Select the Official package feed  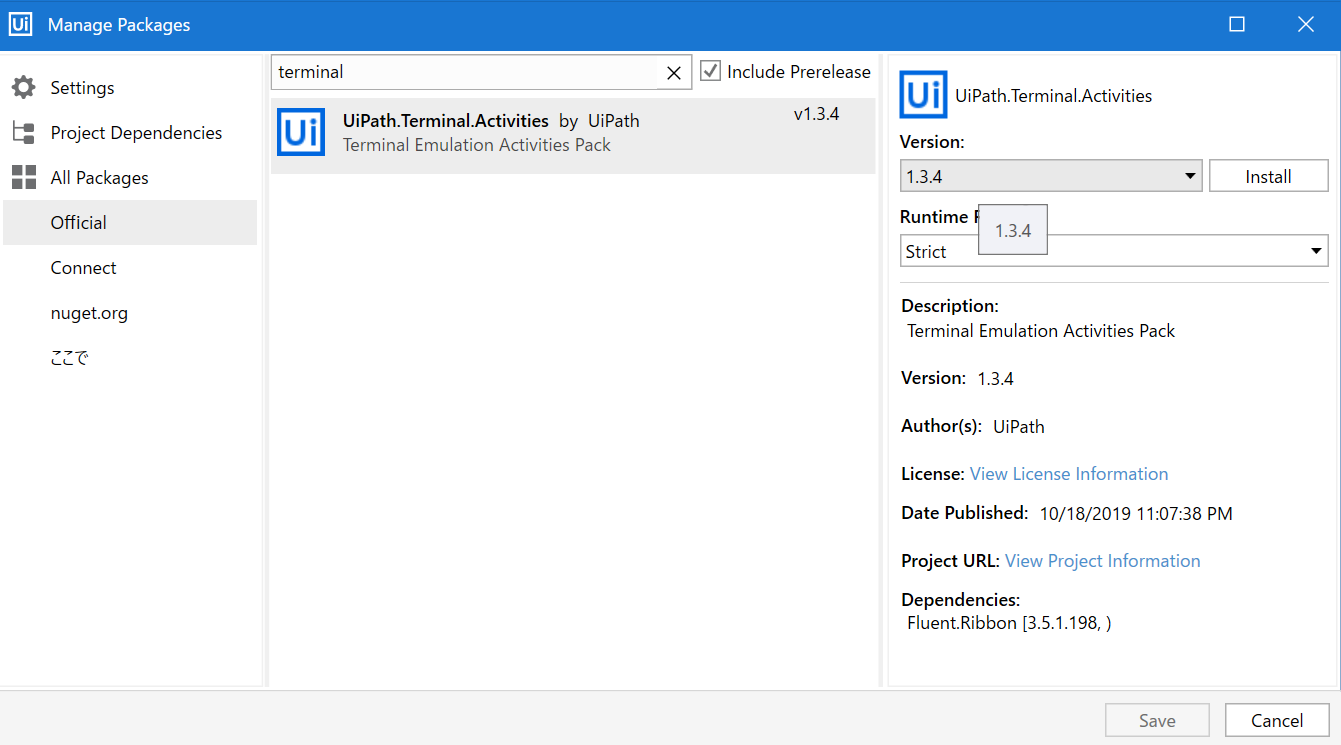click(130, 222)
